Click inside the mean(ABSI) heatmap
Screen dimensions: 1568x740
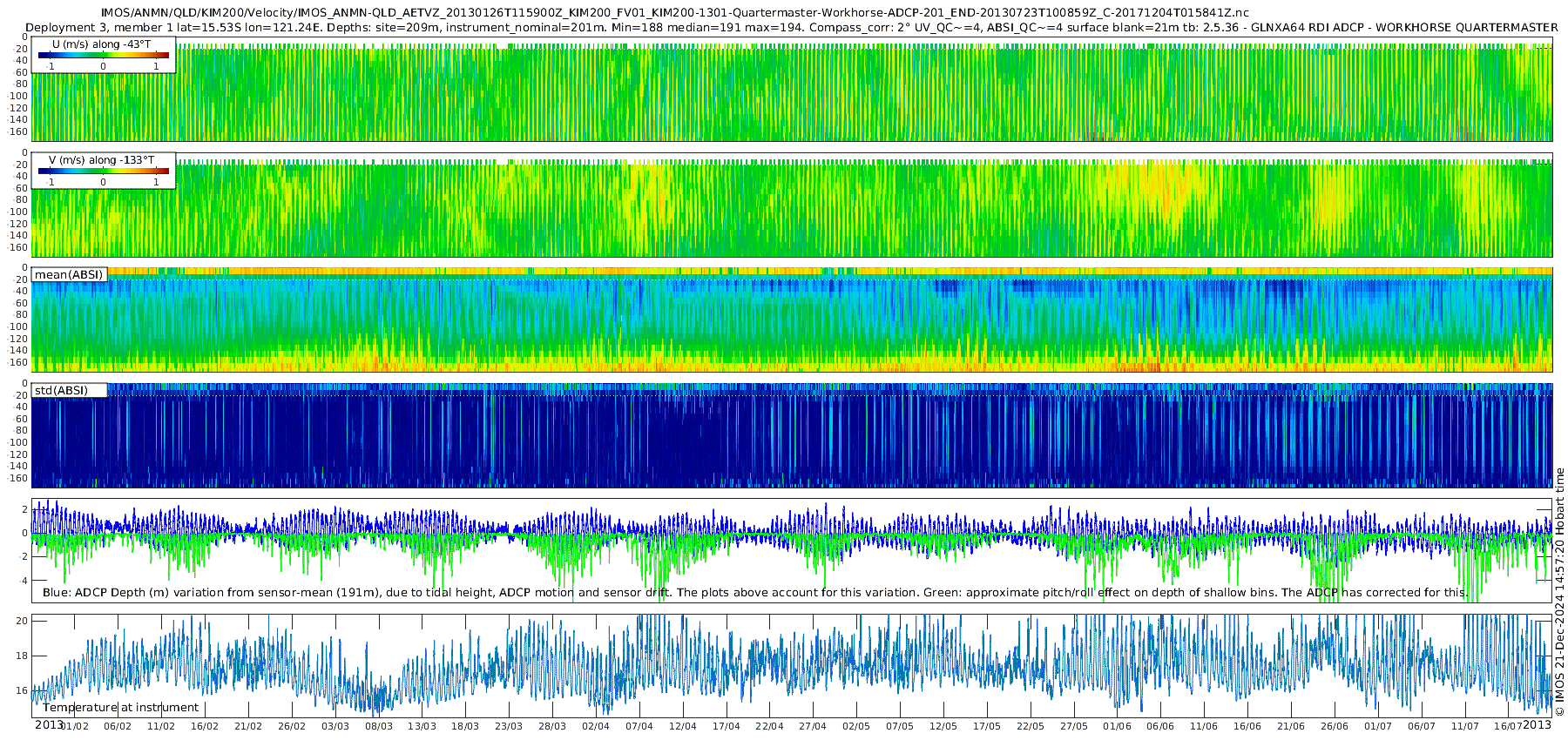point(792,320)
